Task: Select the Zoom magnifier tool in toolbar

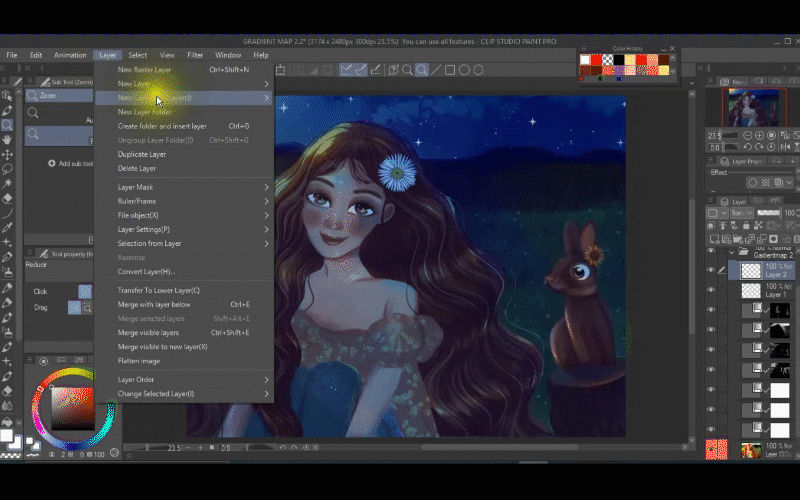Action: point(7,125)
